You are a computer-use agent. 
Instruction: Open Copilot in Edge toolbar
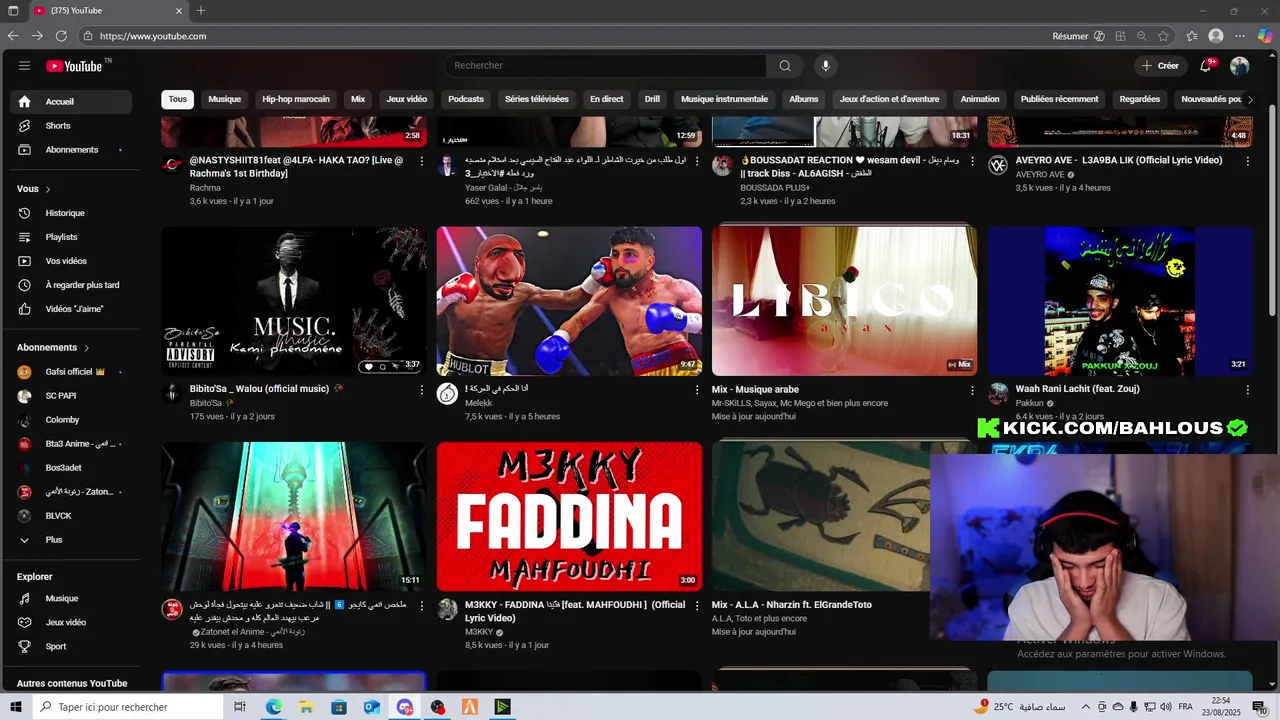[1265, 36]
